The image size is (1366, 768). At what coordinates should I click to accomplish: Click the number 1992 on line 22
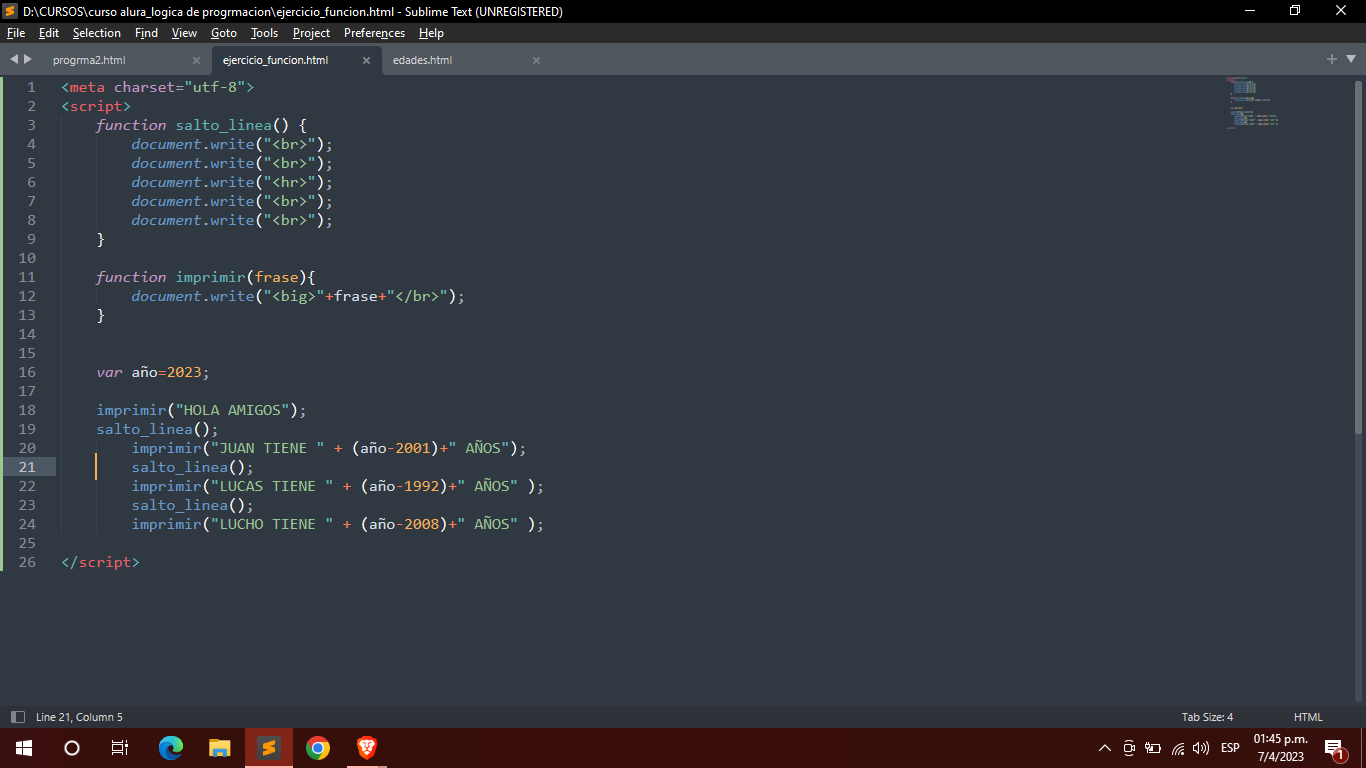(x=422, y=486)
